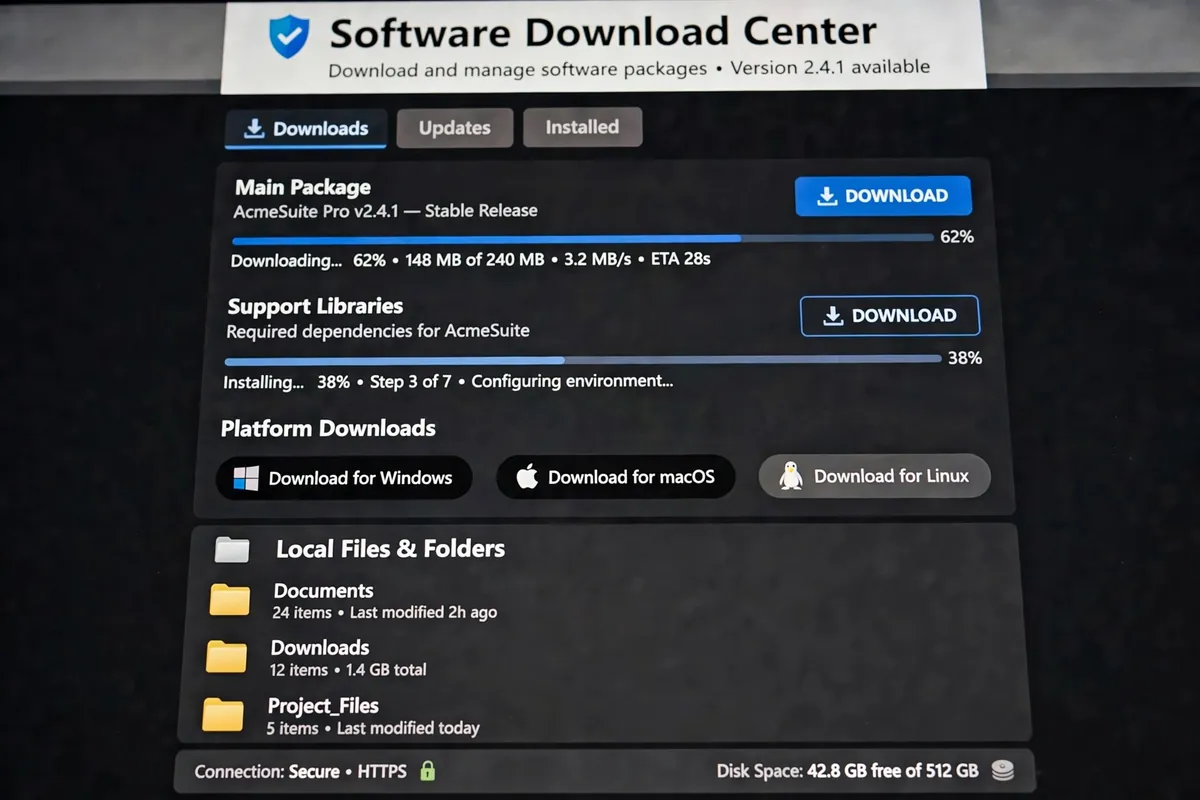Click the yellow Project_Files folder icon
This screenshot has width=1200, height=800.
point(223,715)
